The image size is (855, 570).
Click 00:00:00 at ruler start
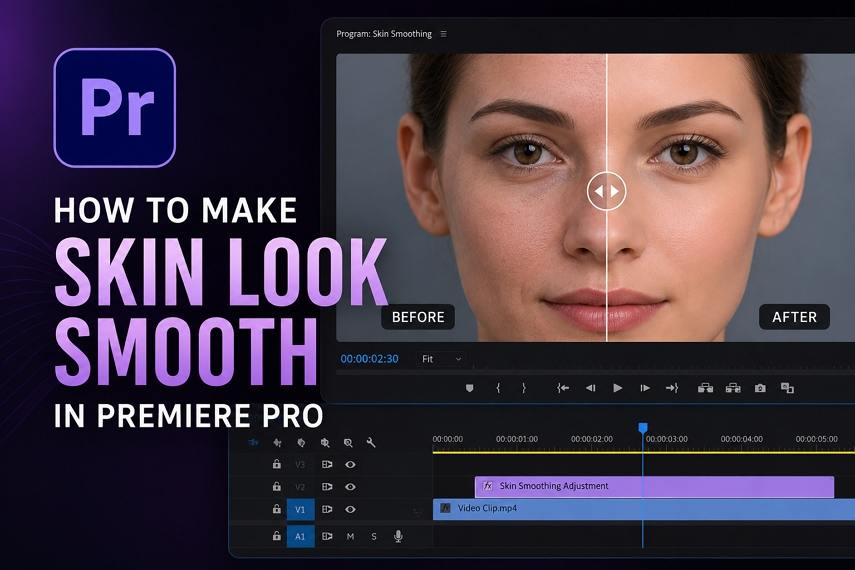(448, 439)
